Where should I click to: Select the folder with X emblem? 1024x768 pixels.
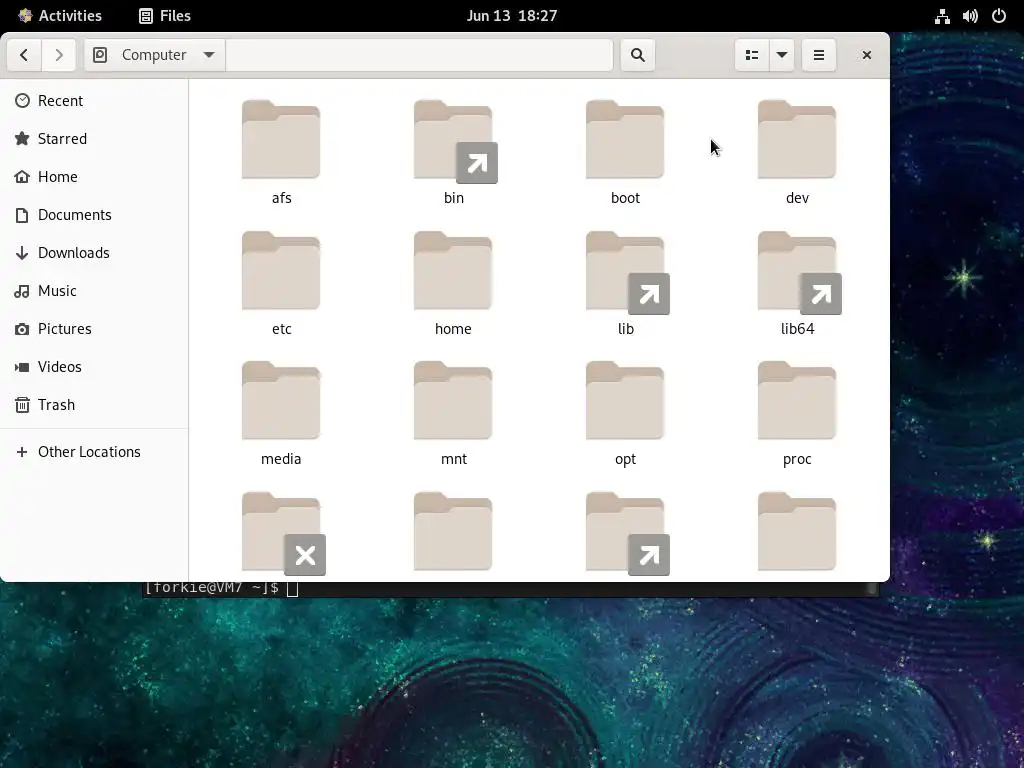tap(281, 532)
